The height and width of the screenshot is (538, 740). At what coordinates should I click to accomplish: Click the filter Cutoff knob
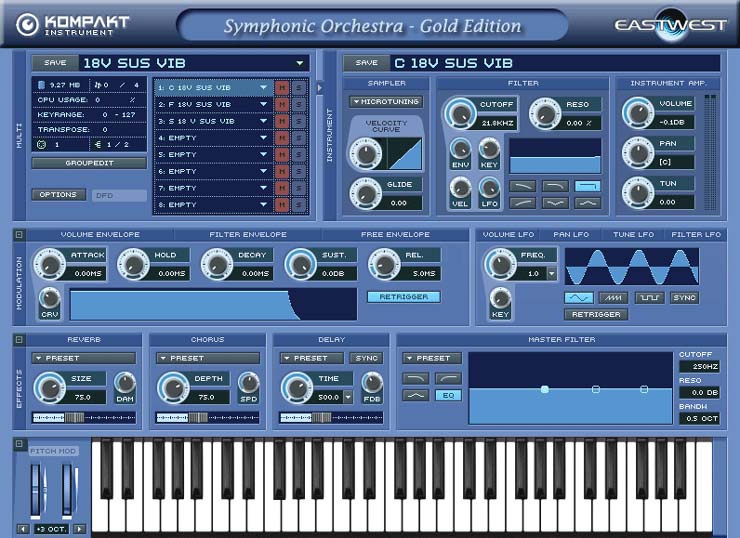click(460, 114)
